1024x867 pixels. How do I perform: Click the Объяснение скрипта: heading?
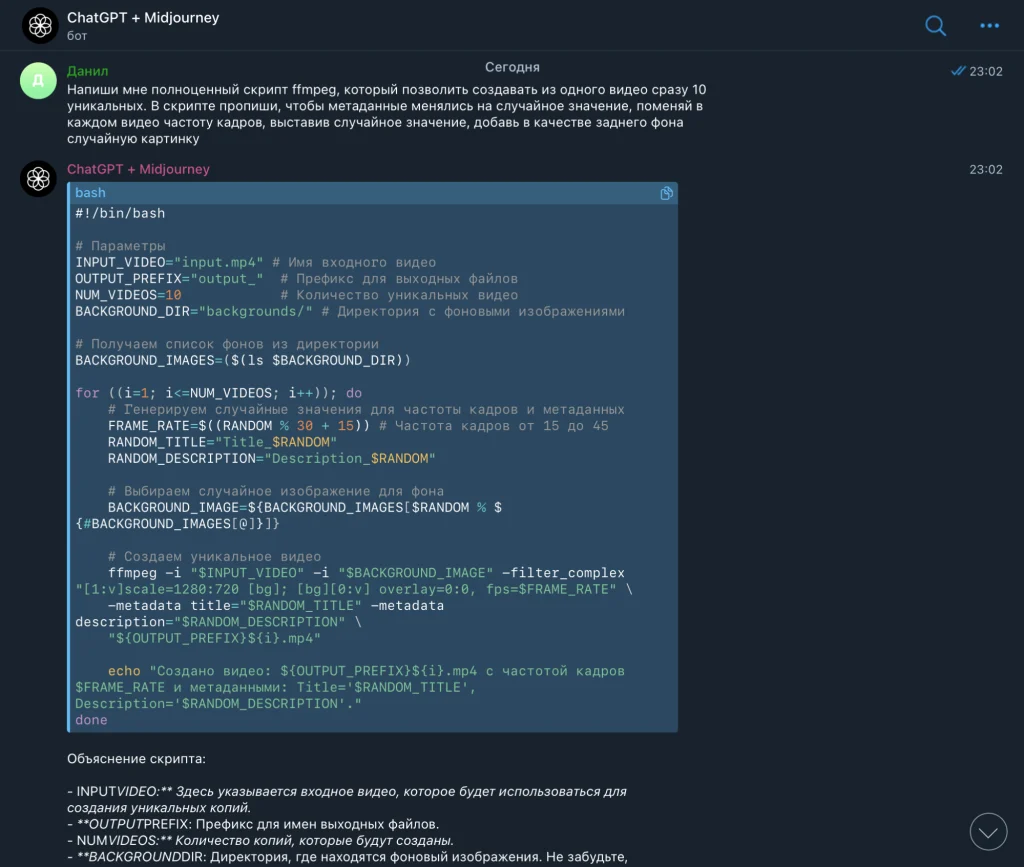136,759
